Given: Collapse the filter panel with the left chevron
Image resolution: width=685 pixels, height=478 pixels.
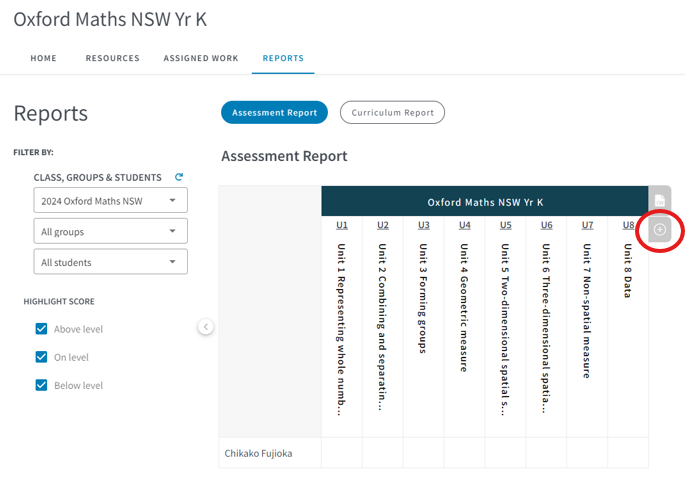Looking at the screenshot, I should (206, 326).
